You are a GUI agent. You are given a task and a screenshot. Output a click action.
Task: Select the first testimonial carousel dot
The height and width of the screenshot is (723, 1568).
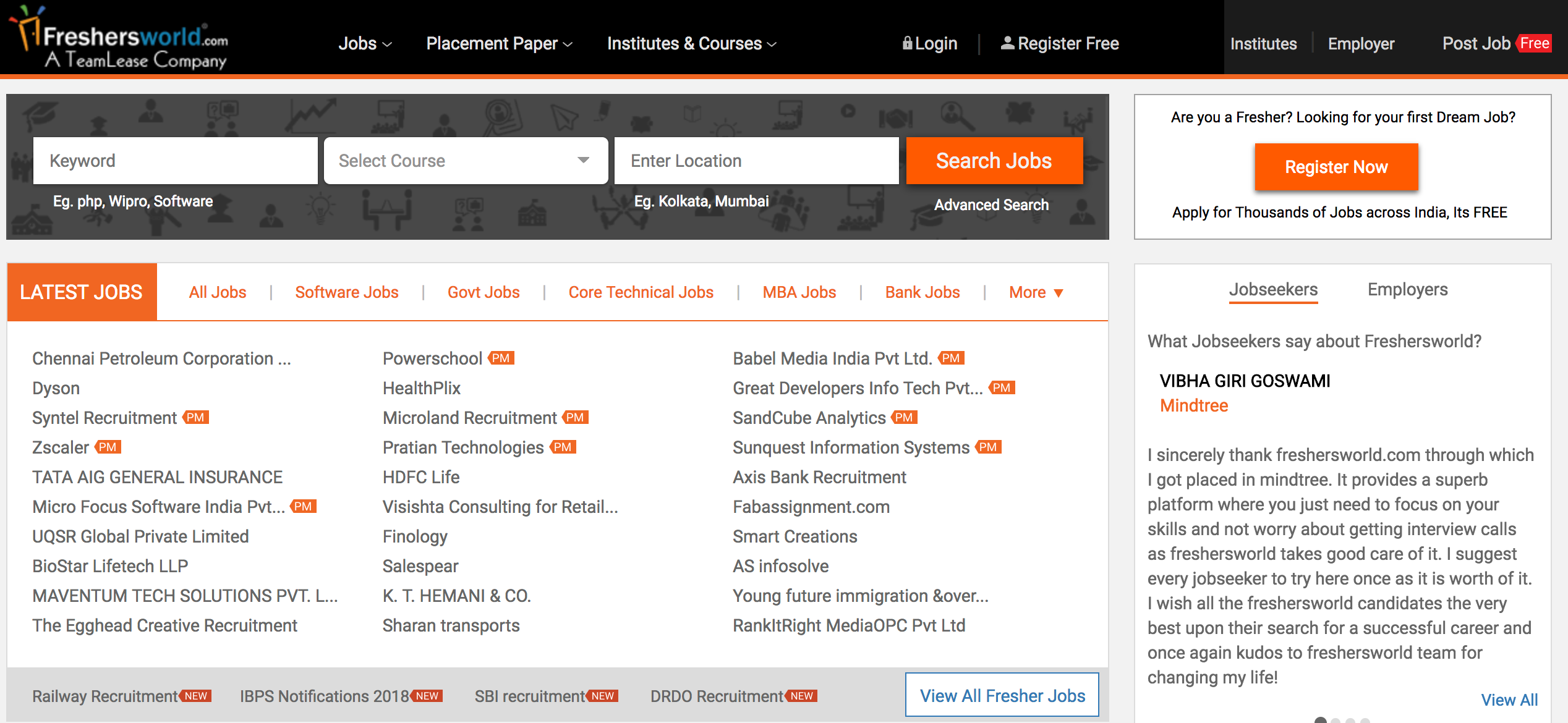[1320, 720]
